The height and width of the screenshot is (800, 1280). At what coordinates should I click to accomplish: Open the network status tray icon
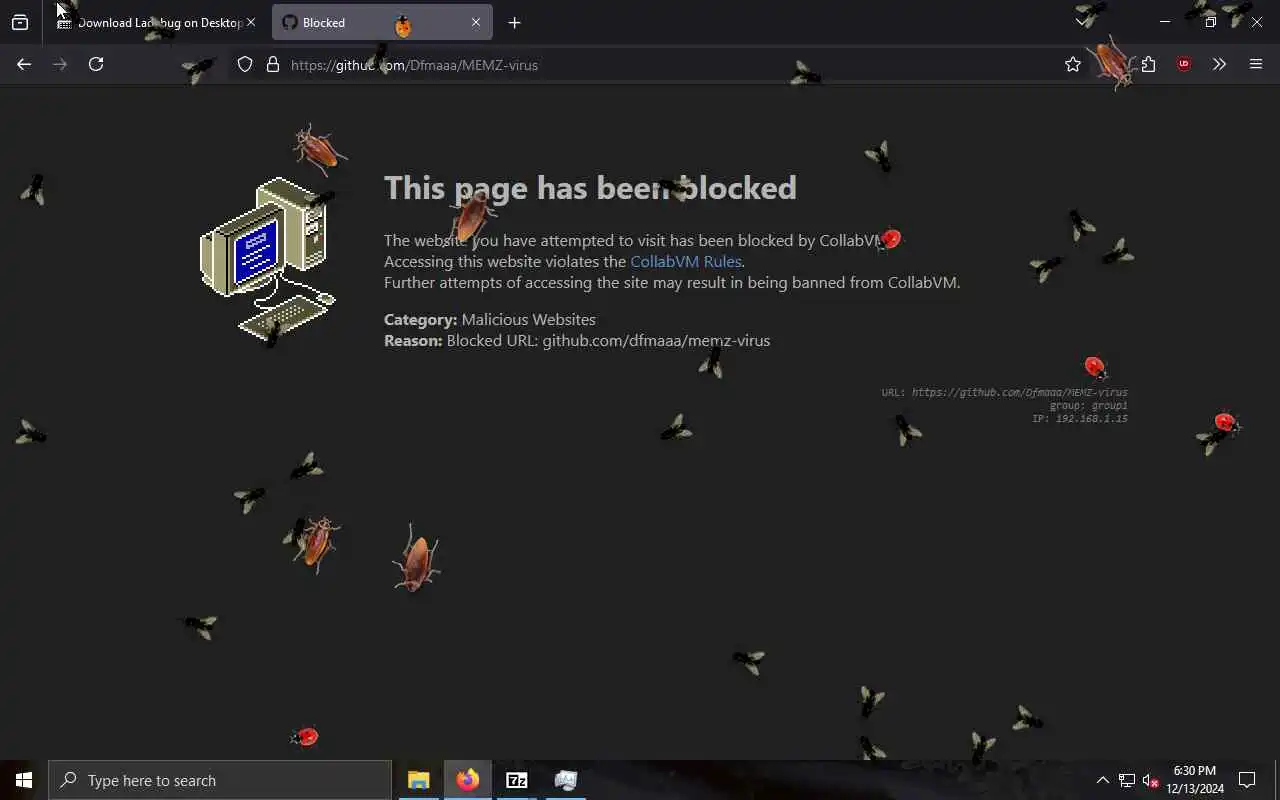(1127, 780)
